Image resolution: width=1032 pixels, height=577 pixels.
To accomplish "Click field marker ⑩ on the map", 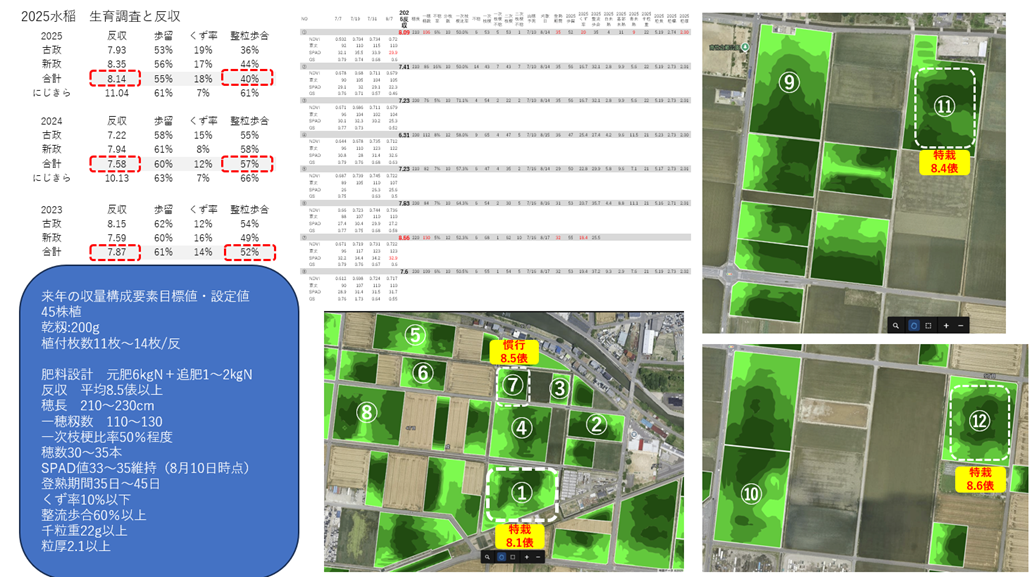I will [x=752, y=493].
